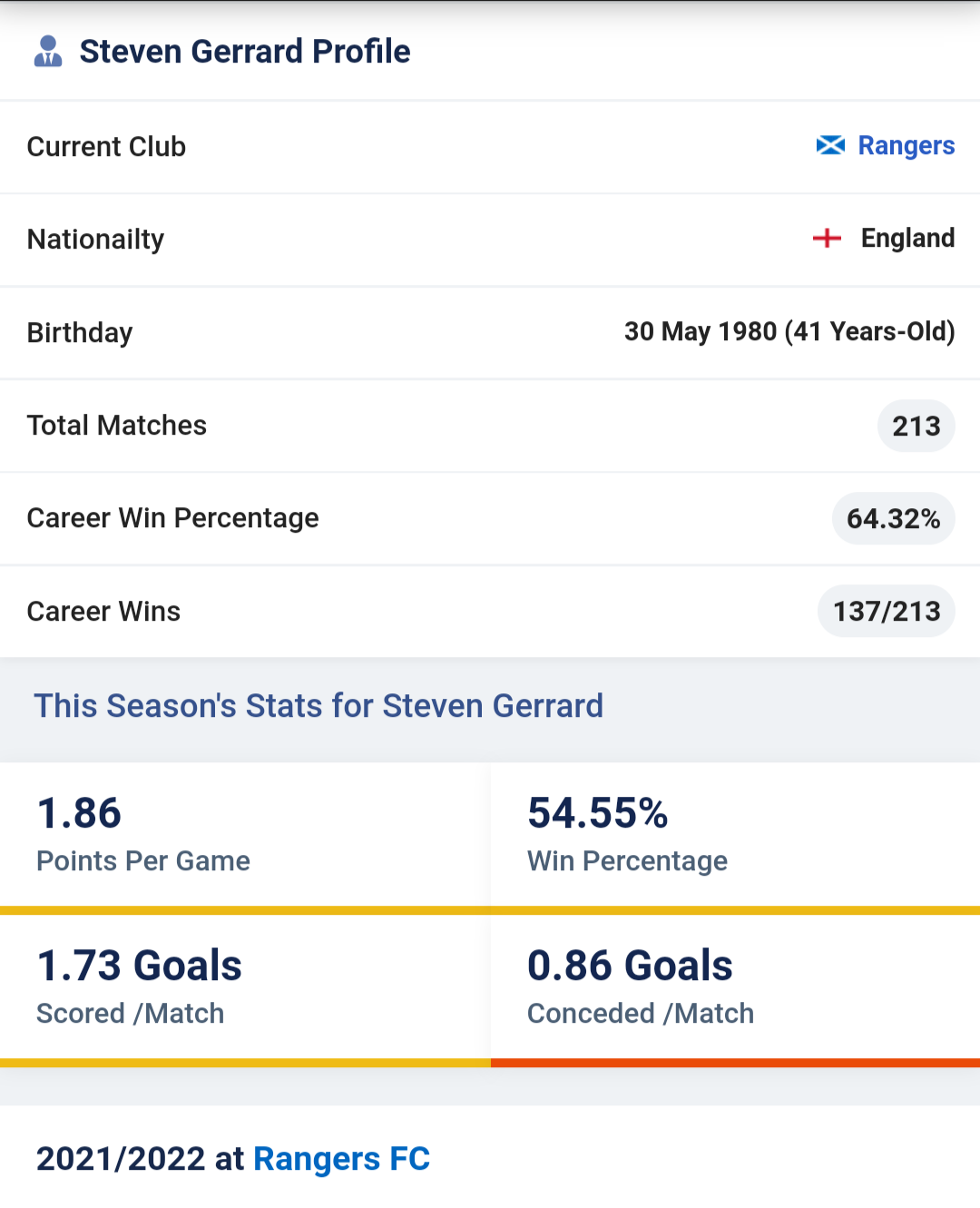Click the 1.86 Points Per Game card
This screenshot has height=1208, width=980.
coord(245,835)
